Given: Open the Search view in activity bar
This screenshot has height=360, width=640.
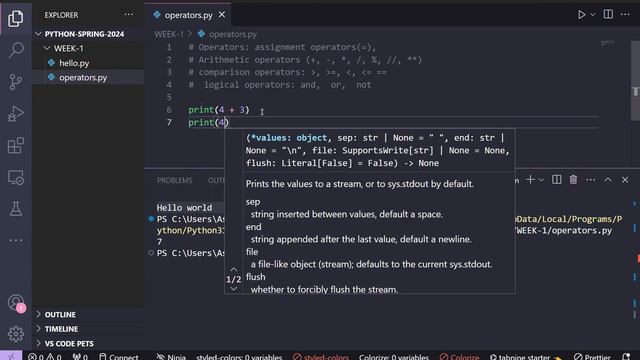Looking at the screenshot, I should pos(16,50).
